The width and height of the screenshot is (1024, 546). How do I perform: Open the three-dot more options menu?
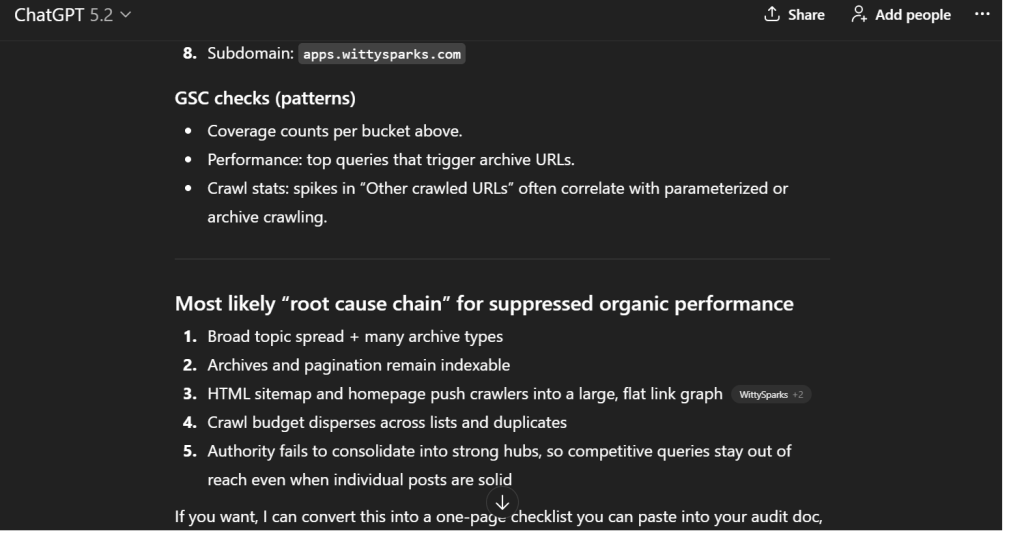[981, 15]
